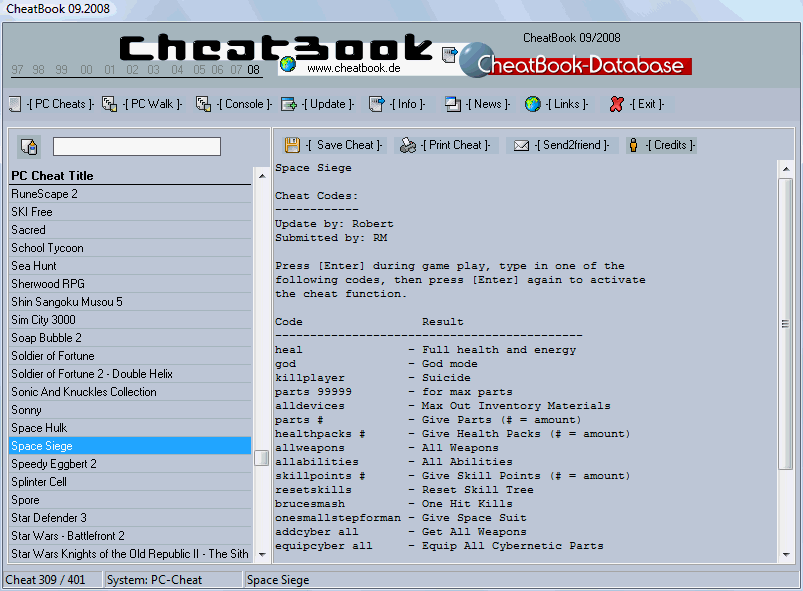This screenshot has width=803, height=591.
Task: Select Sherwood RPG in the list
Action: tap(131, 284)
